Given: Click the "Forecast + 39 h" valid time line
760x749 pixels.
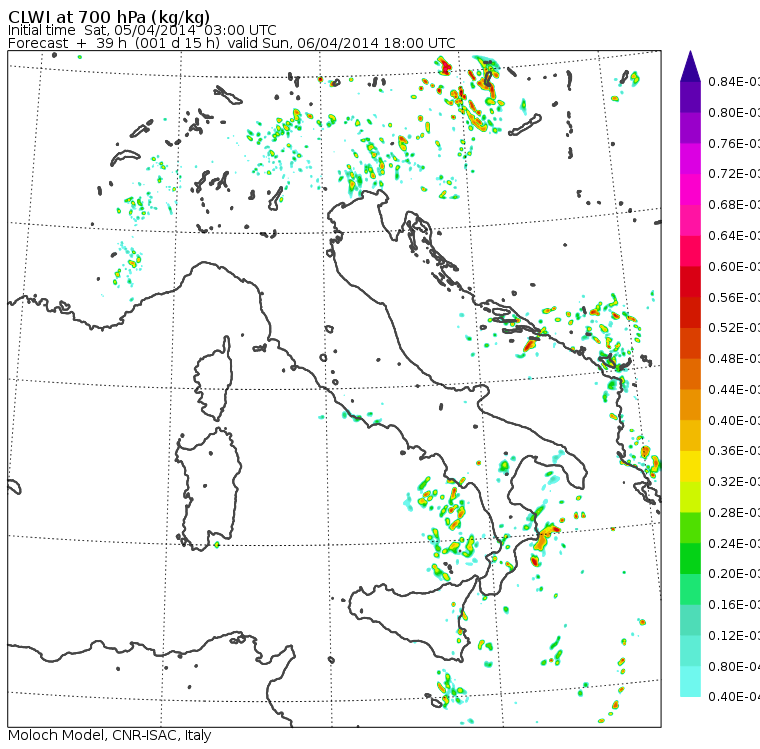Looking at the screenshot, I should [x=232, y=43].
